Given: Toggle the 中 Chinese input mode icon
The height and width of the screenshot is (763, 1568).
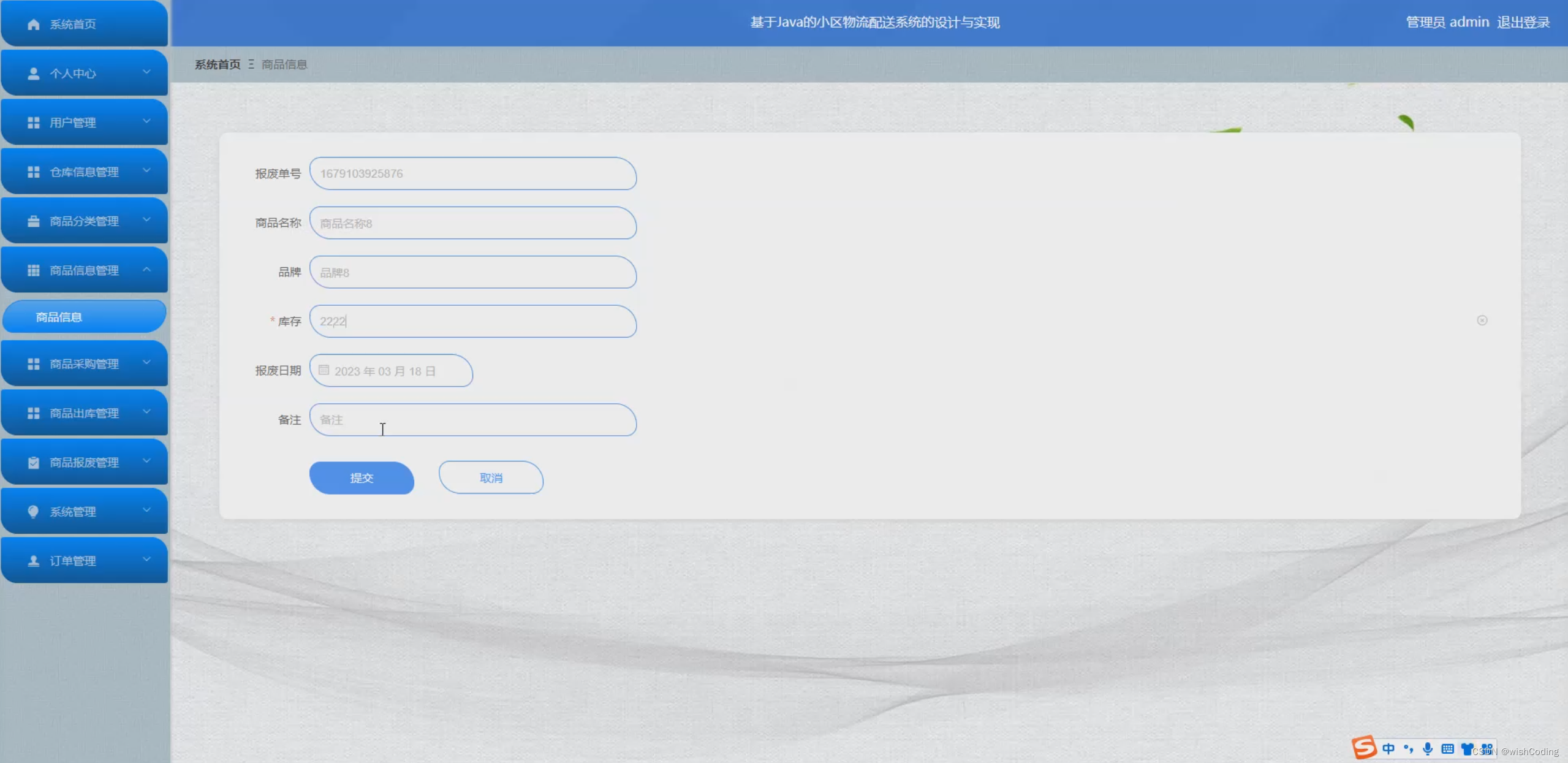Looking at the screenshot, I should pyautogui.click(x=1388, y=749).
